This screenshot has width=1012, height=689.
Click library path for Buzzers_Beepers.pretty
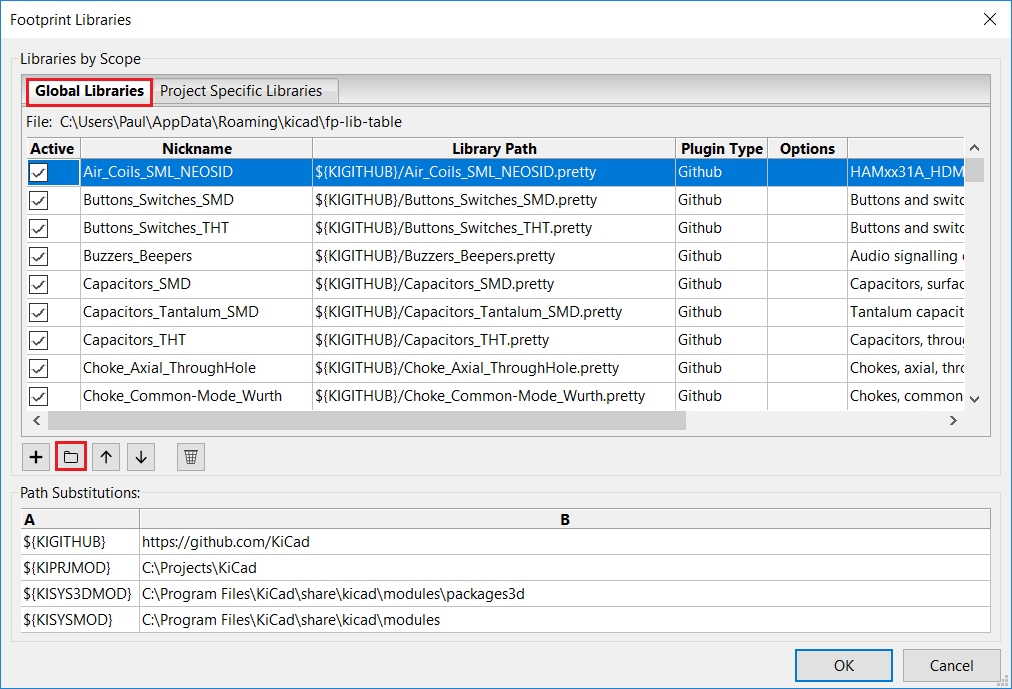pyautogui.click(x=494, y=256)
